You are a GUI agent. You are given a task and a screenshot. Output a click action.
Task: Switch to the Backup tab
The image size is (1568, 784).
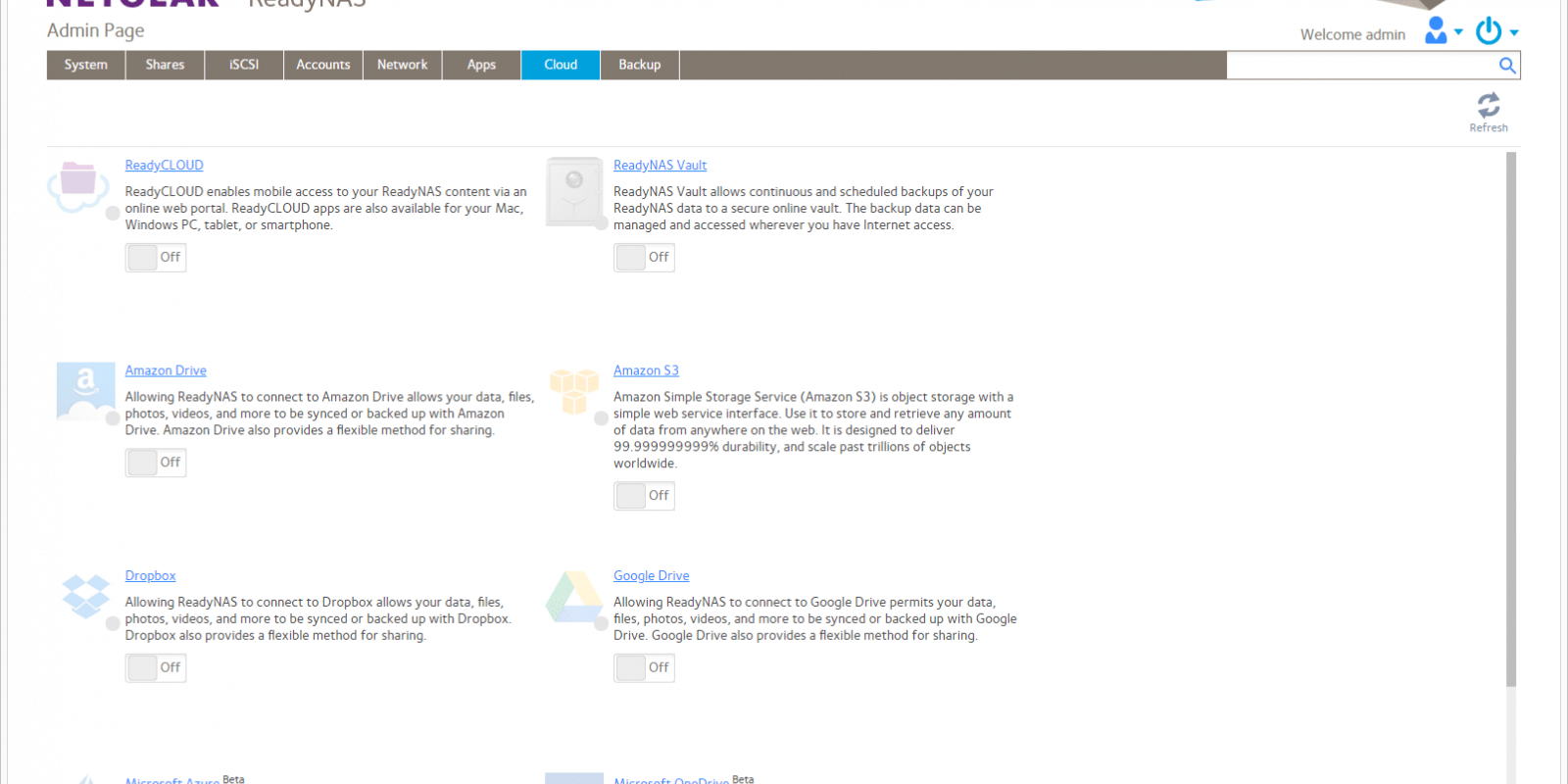(640, 65)
